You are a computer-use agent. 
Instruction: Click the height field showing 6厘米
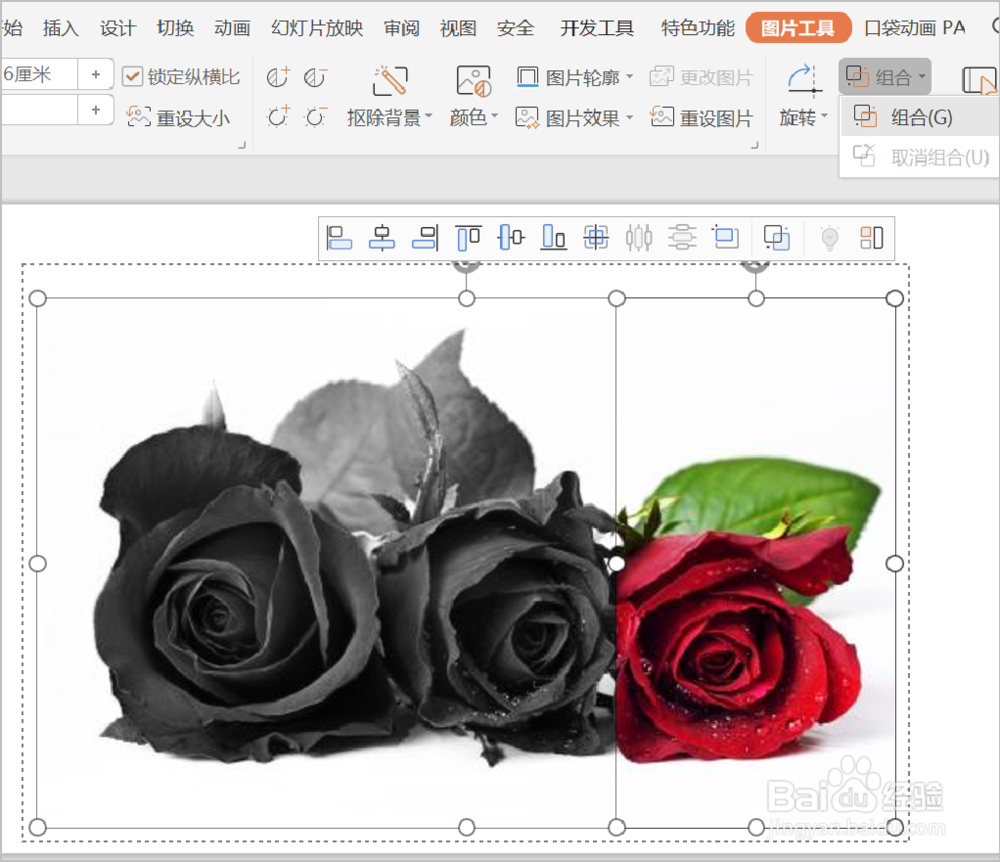40,74
